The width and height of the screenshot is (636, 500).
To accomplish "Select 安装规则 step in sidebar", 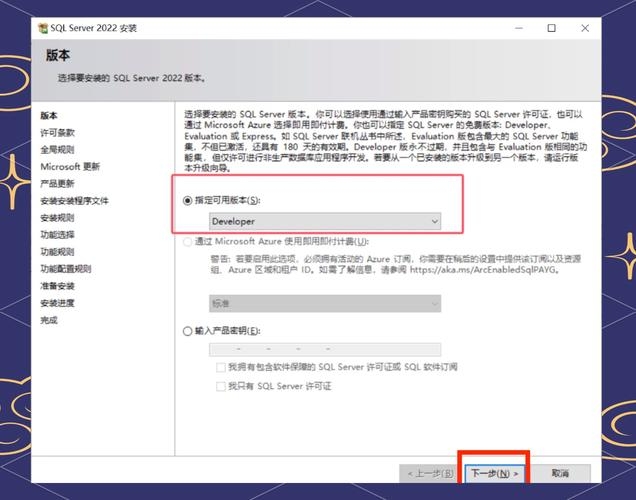I will 58,218.
